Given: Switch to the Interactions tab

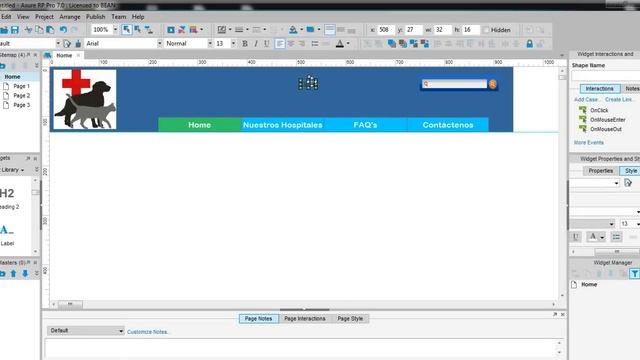Looking at the screenshot, I should pyautogui.click(x=600, y=89).
